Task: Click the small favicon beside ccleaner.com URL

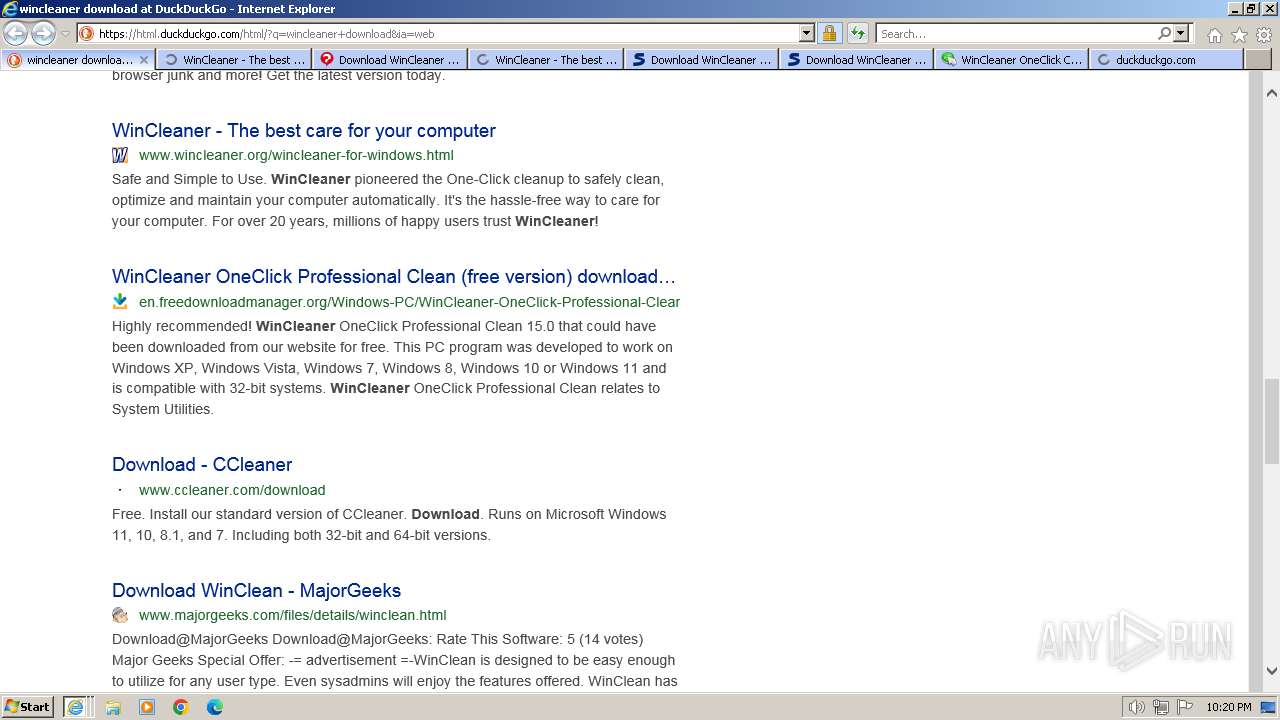Action: (120, 490)
